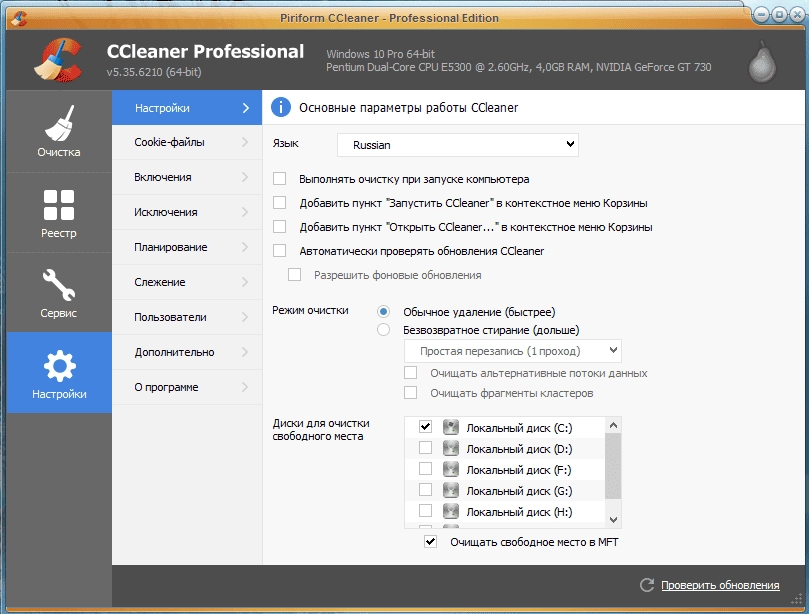The width and height of the screenshot is (809, 614).
Task: Open Простая перезапись (1 проход) dropdown
Action: coord(513,351)
